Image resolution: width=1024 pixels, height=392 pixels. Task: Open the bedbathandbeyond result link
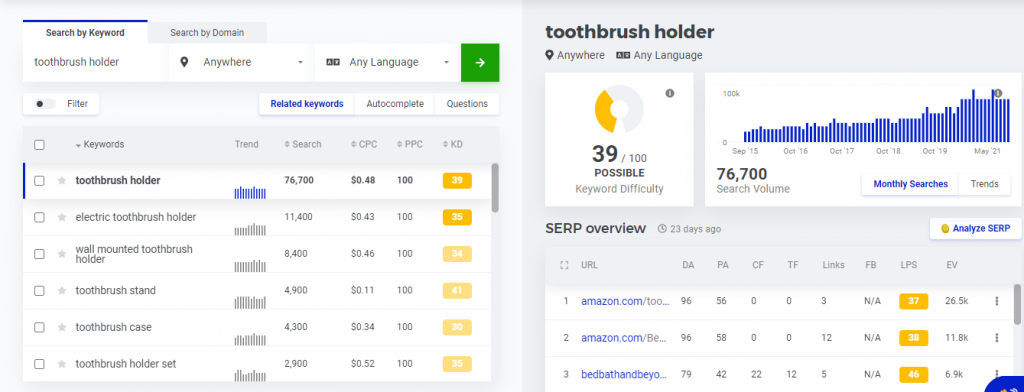(624, 374)
